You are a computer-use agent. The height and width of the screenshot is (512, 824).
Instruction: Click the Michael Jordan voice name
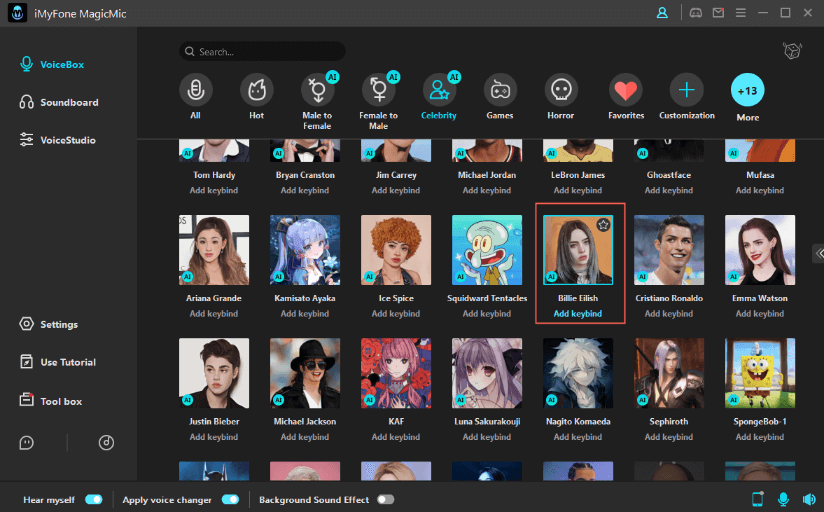click(487, 175)
